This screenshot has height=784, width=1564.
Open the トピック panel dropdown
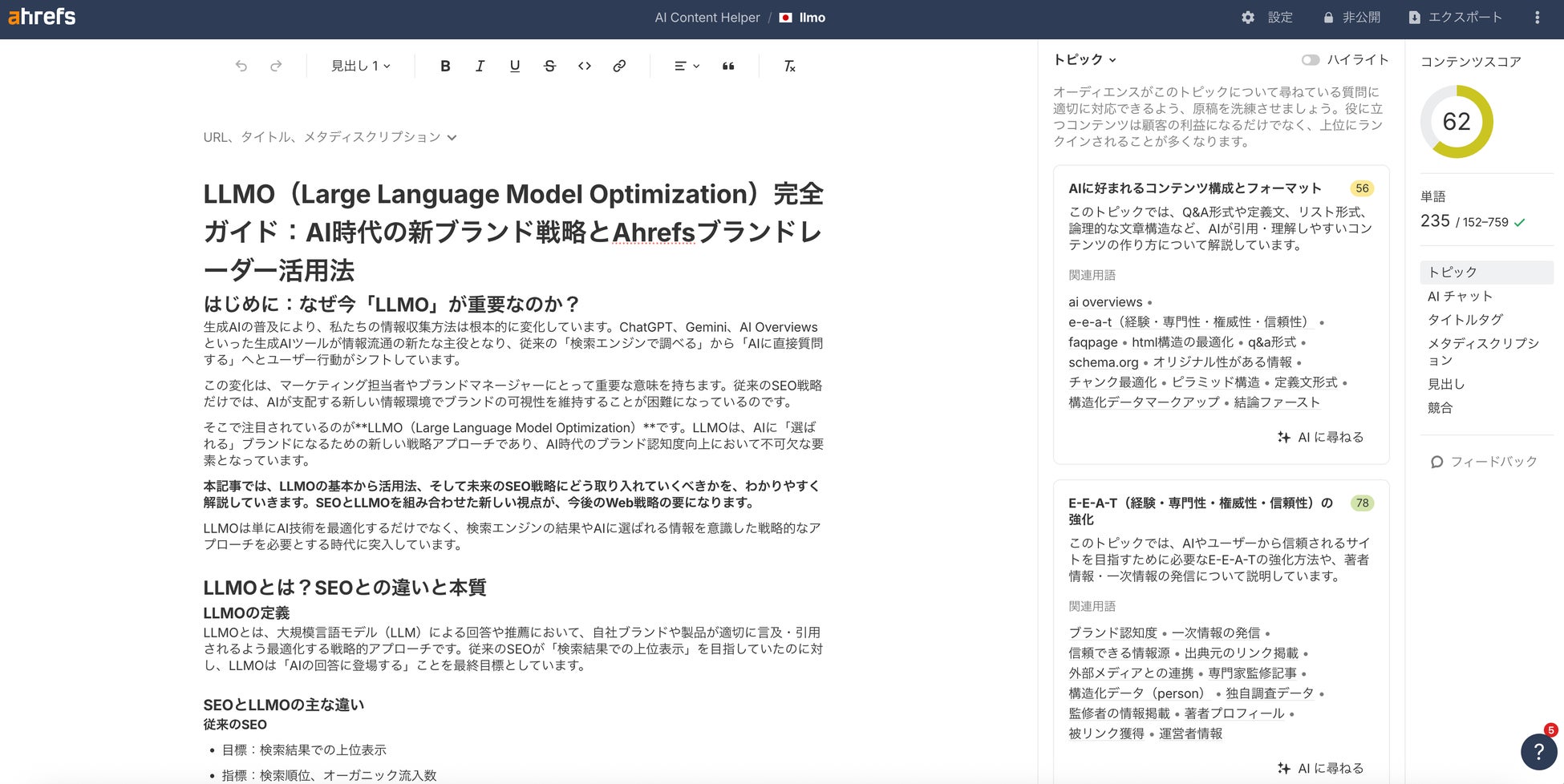[1084, 60]
